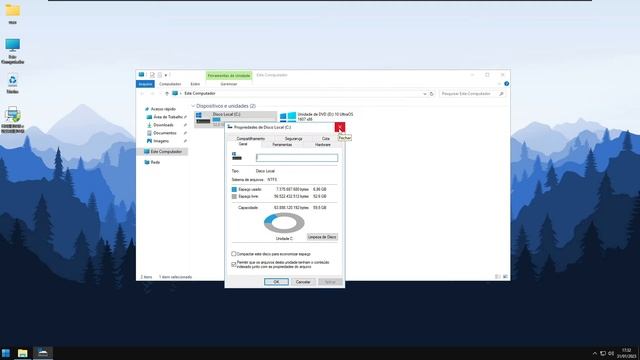Select the Geral tab in properties
Viewport: 640px width, 360px height.
click(x=243, y=144)
